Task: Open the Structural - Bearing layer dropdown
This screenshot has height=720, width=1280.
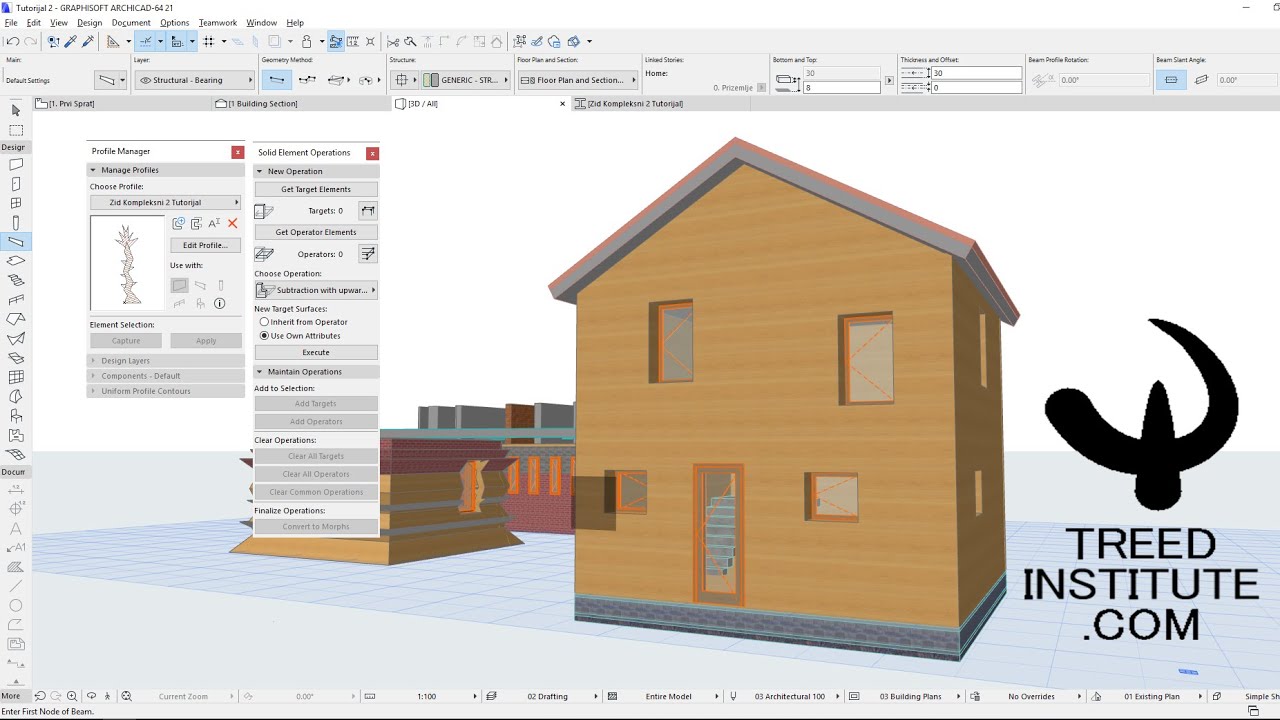Action: [x=195, y=80]
